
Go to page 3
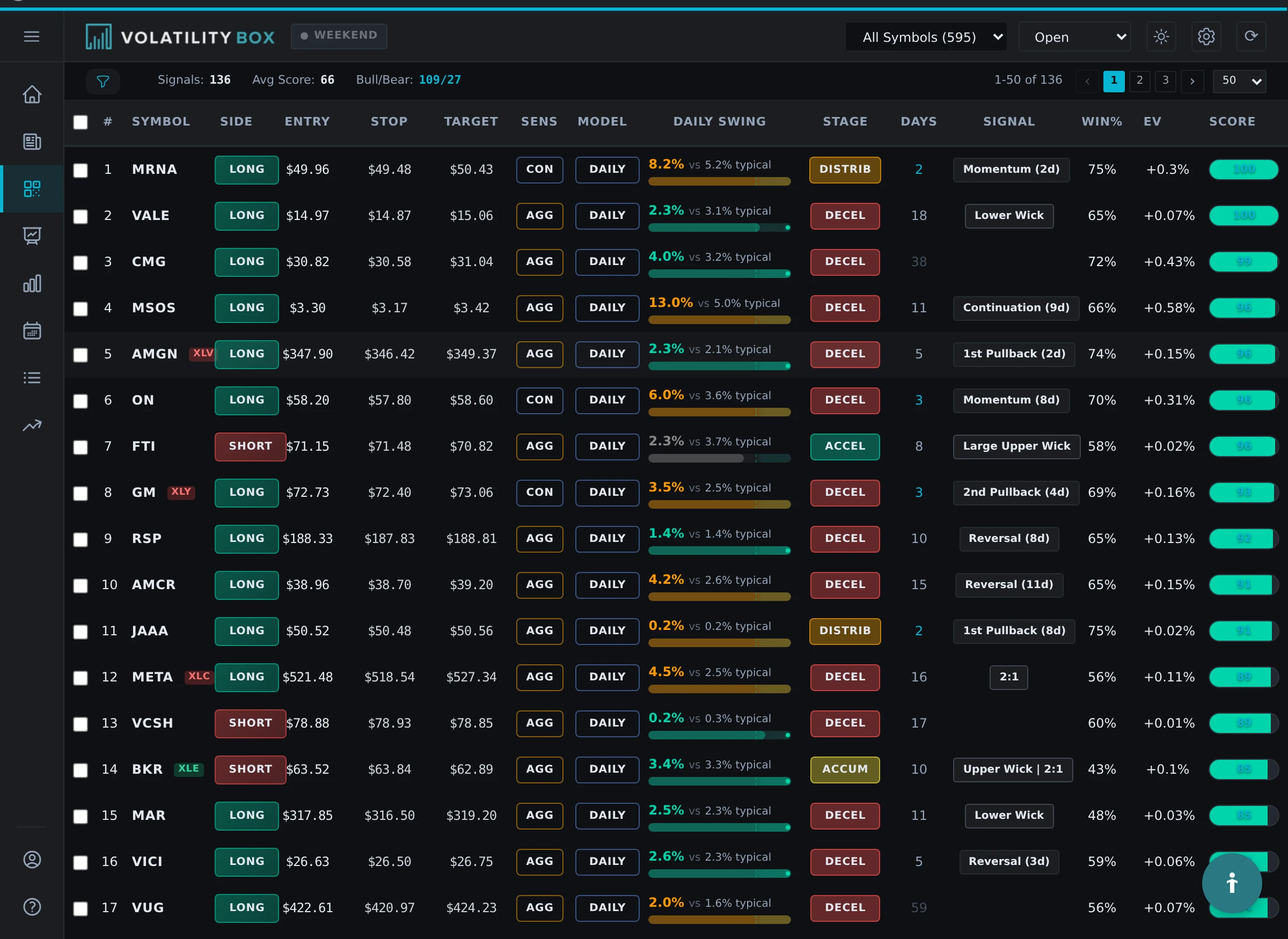(1165, 80)
